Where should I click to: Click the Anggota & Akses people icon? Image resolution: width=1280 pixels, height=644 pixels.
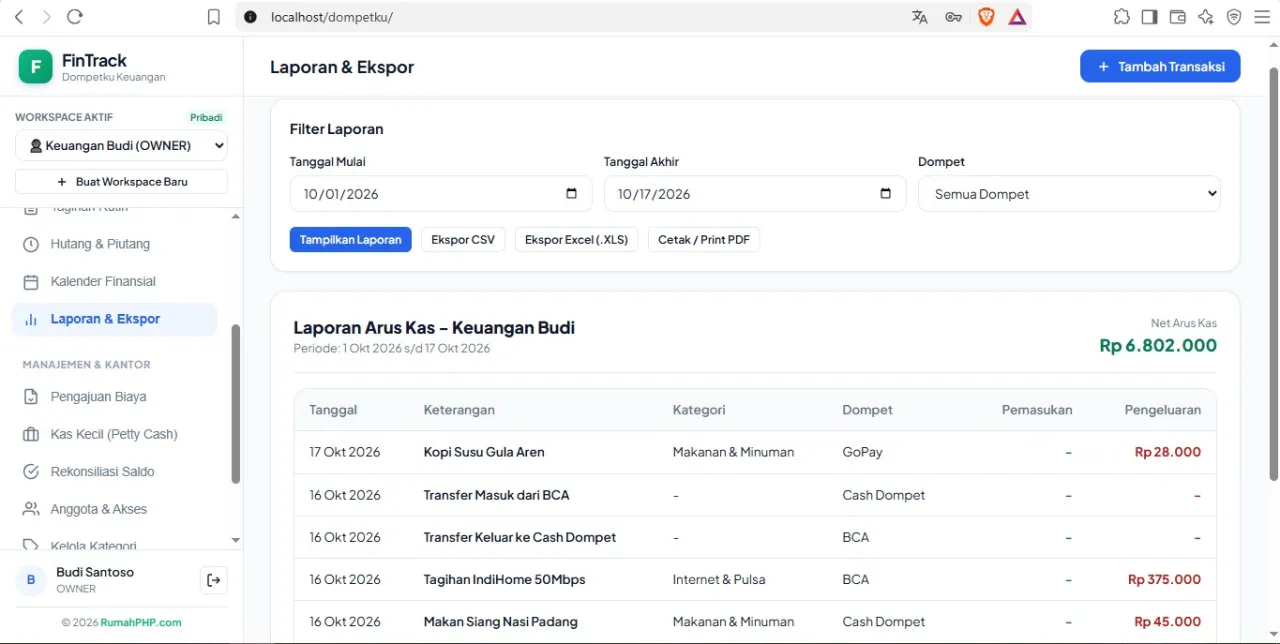(x=31, y=509)
